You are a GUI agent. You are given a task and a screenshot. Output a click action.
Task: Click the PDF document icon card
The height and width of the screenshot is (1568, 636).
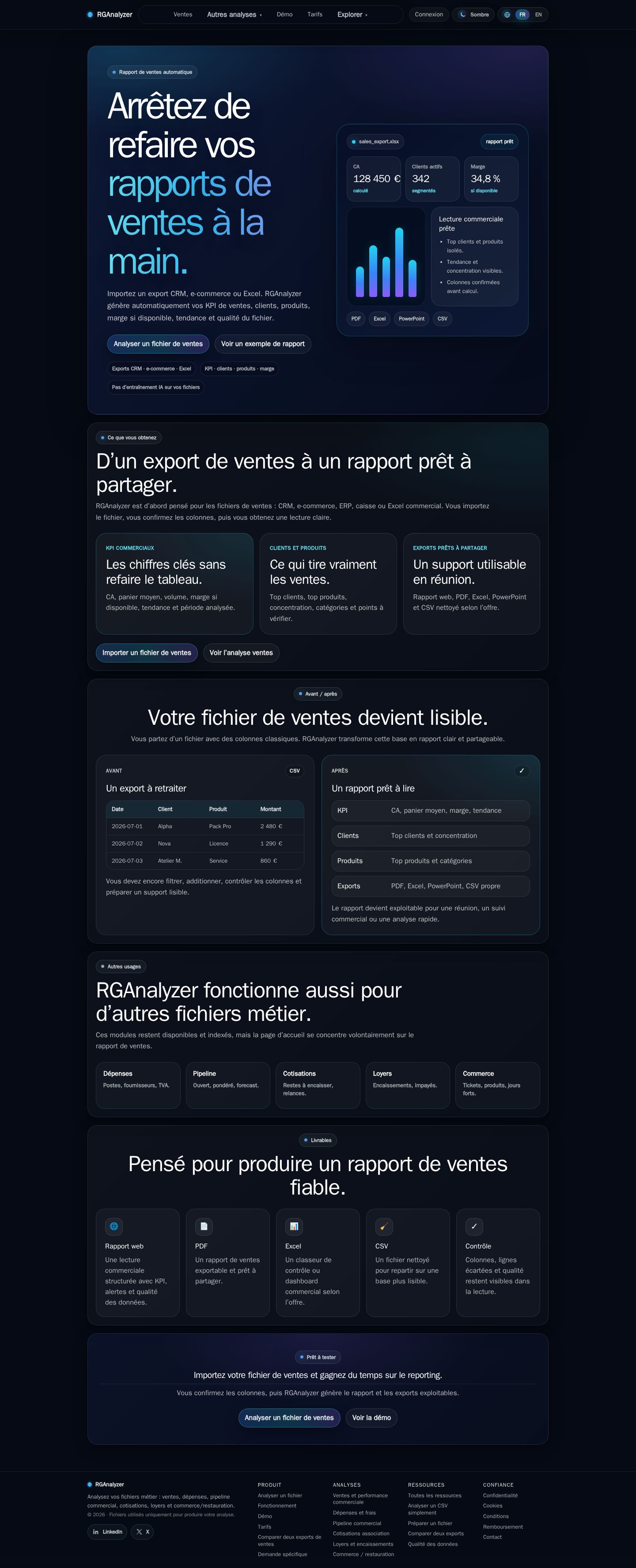[x=204, y=1226]
